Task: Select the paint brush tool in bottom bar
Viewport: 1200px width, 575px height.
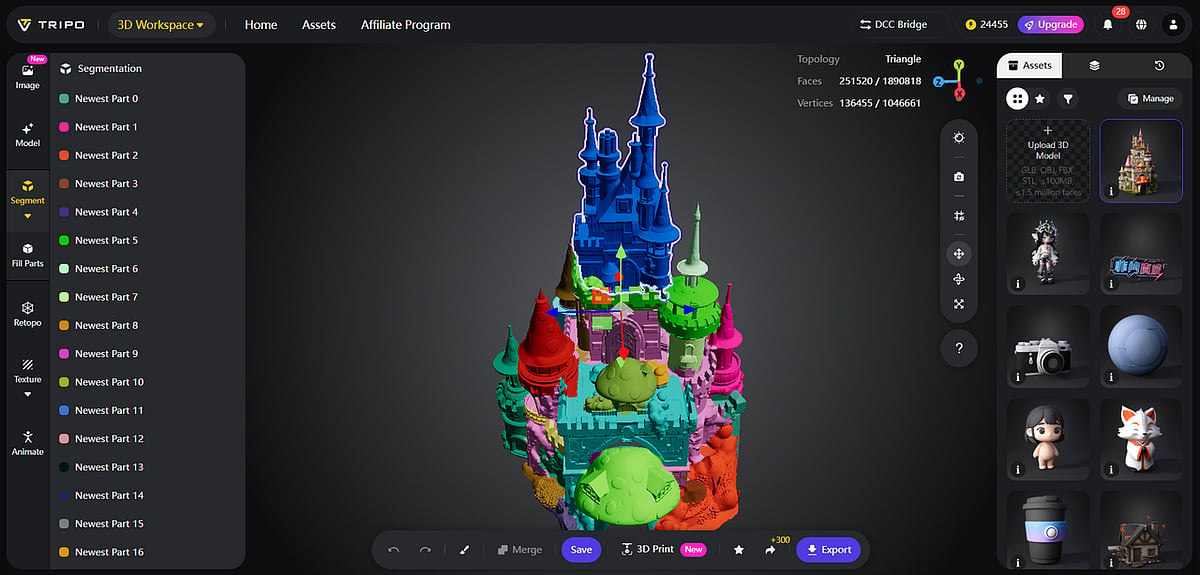Action: click(464, 550)
